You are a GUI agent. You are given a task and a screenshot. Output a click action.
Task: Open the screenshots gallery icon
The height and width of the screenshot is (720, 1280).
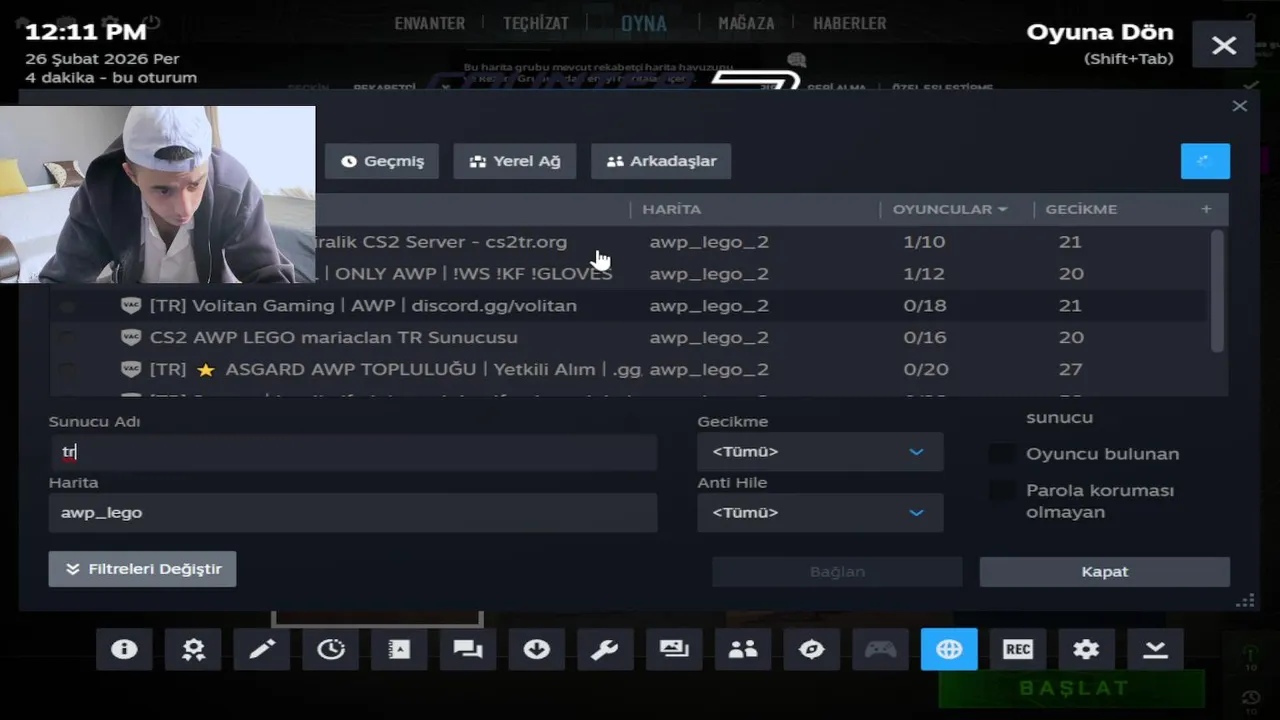coord(674,649)
